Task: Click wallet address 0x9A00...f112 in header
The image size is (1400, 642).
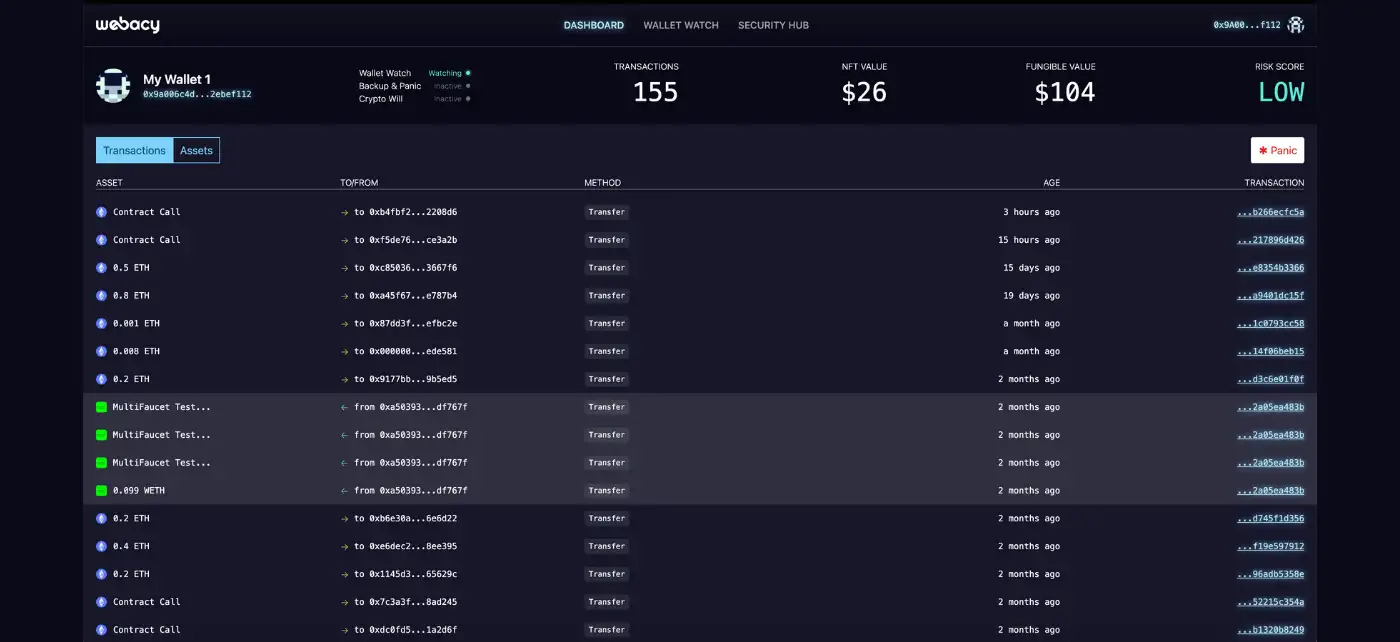Action: pyautogui.click(x=1246, y=25)
